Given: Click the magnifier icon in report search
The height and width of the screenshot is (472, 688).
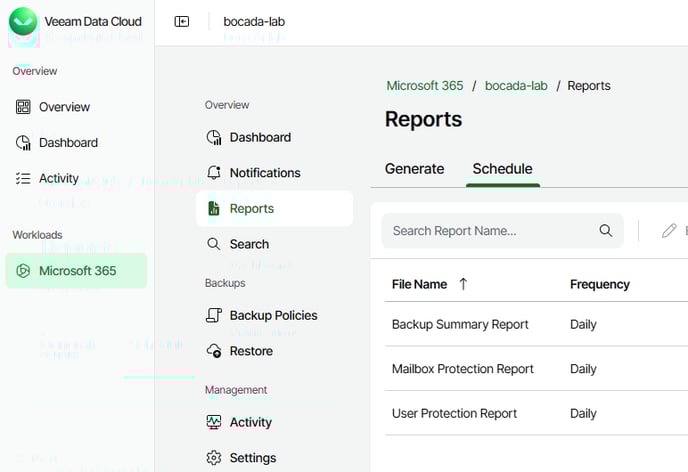Looking at the screenshot, I should 605,231.
